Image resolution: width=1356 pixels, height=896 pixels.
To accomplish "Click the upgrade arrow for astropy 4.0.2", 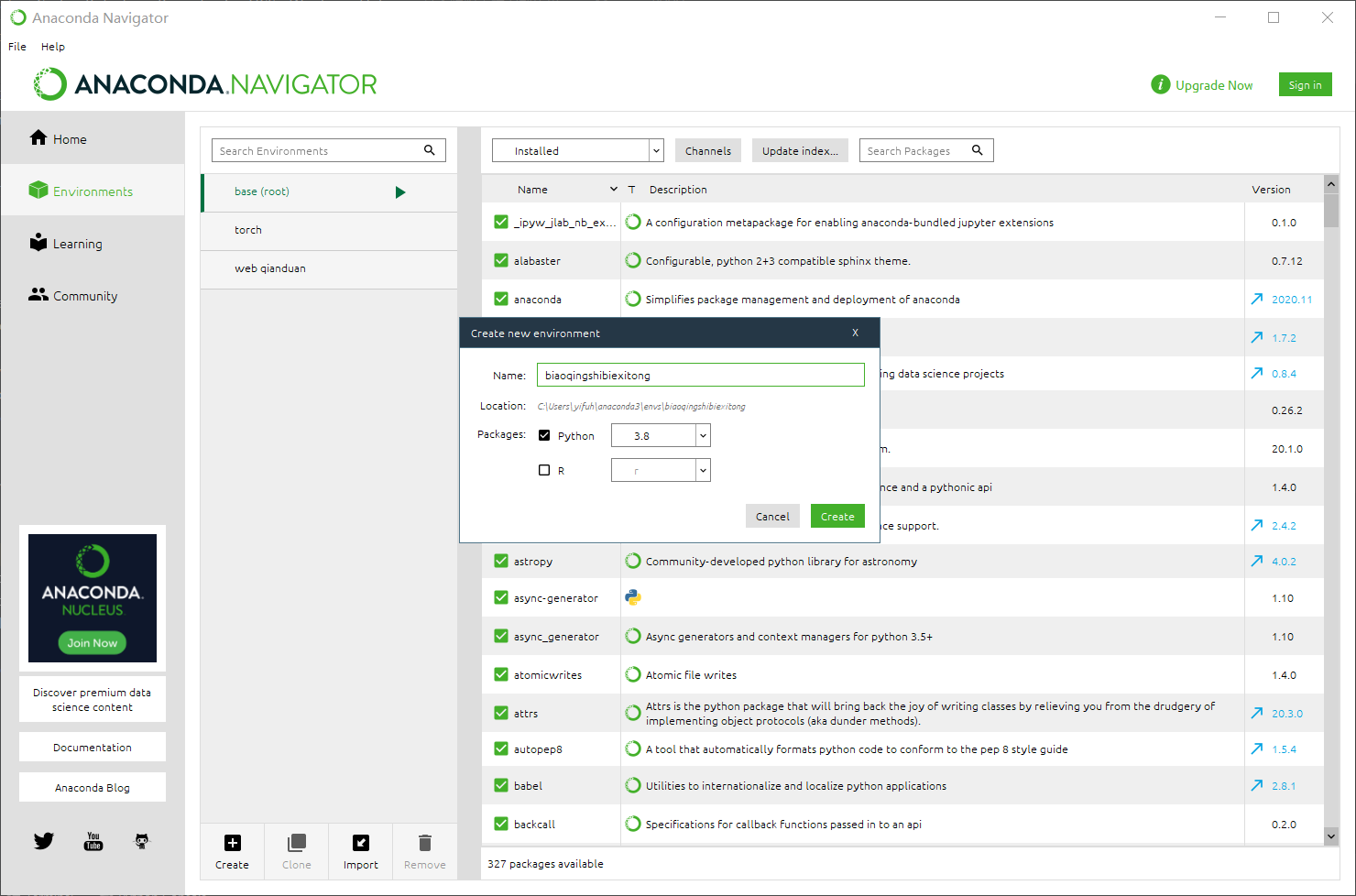I will pos(1257,561).
